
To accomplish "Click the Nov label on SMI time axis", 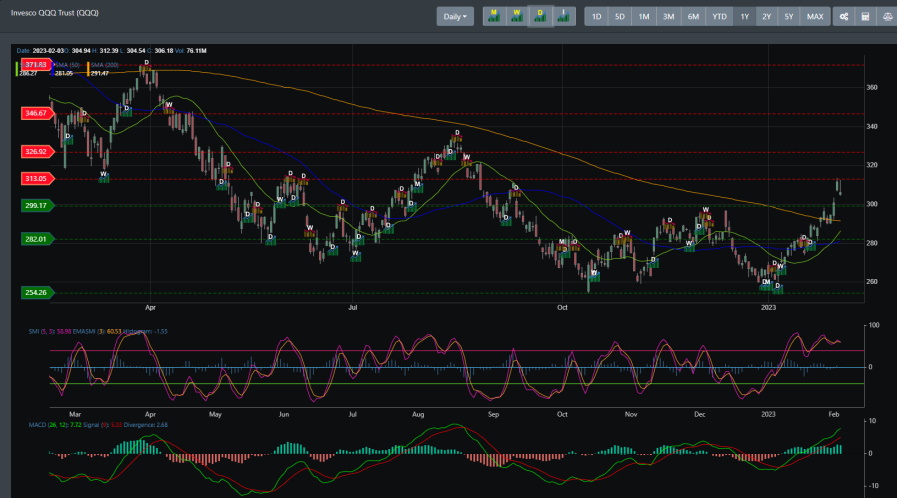I will [631, 415].
